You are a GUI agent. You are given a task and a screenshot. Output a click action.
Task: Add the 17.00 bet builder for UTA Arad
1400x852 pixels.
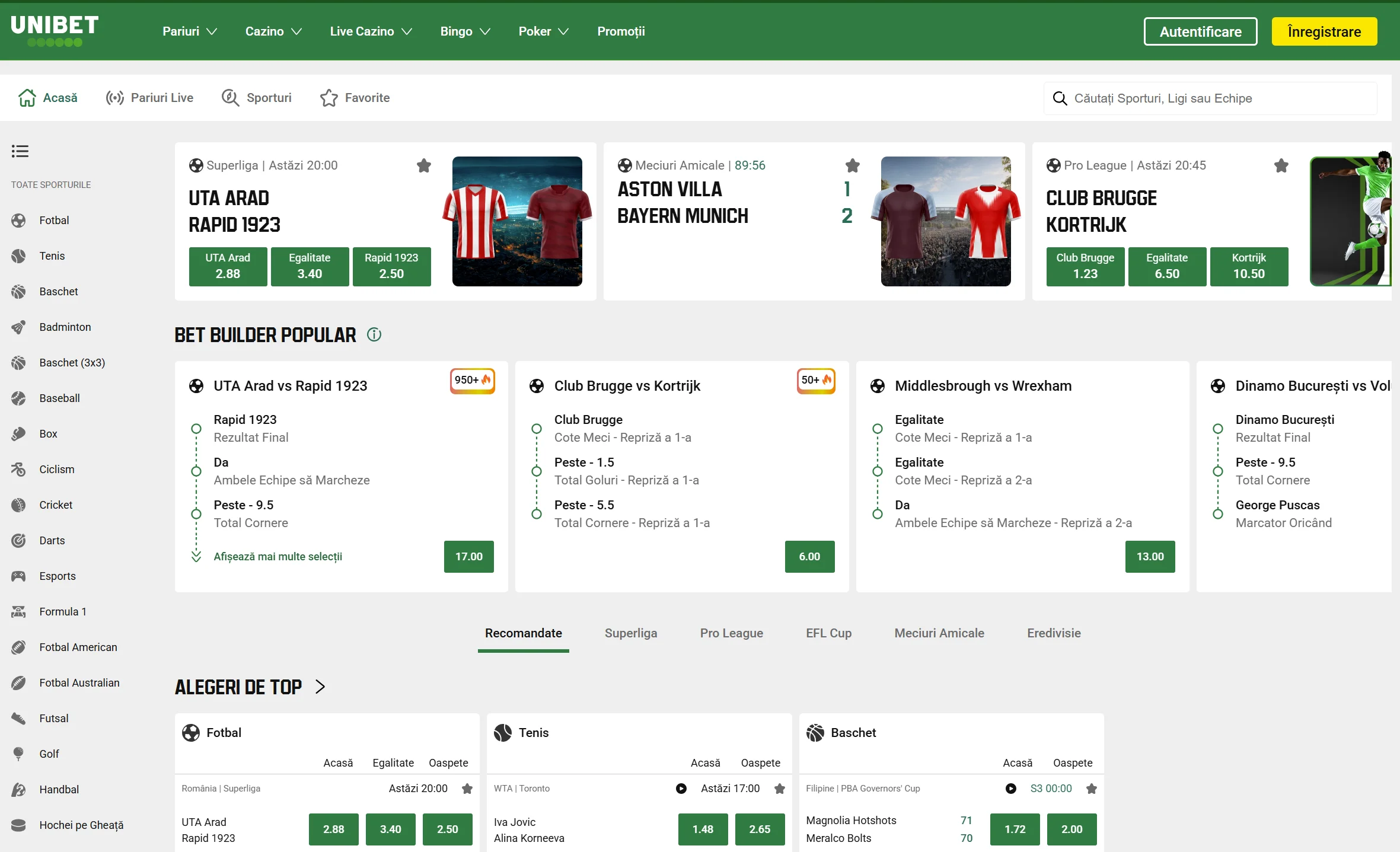(x=469, y=557)
